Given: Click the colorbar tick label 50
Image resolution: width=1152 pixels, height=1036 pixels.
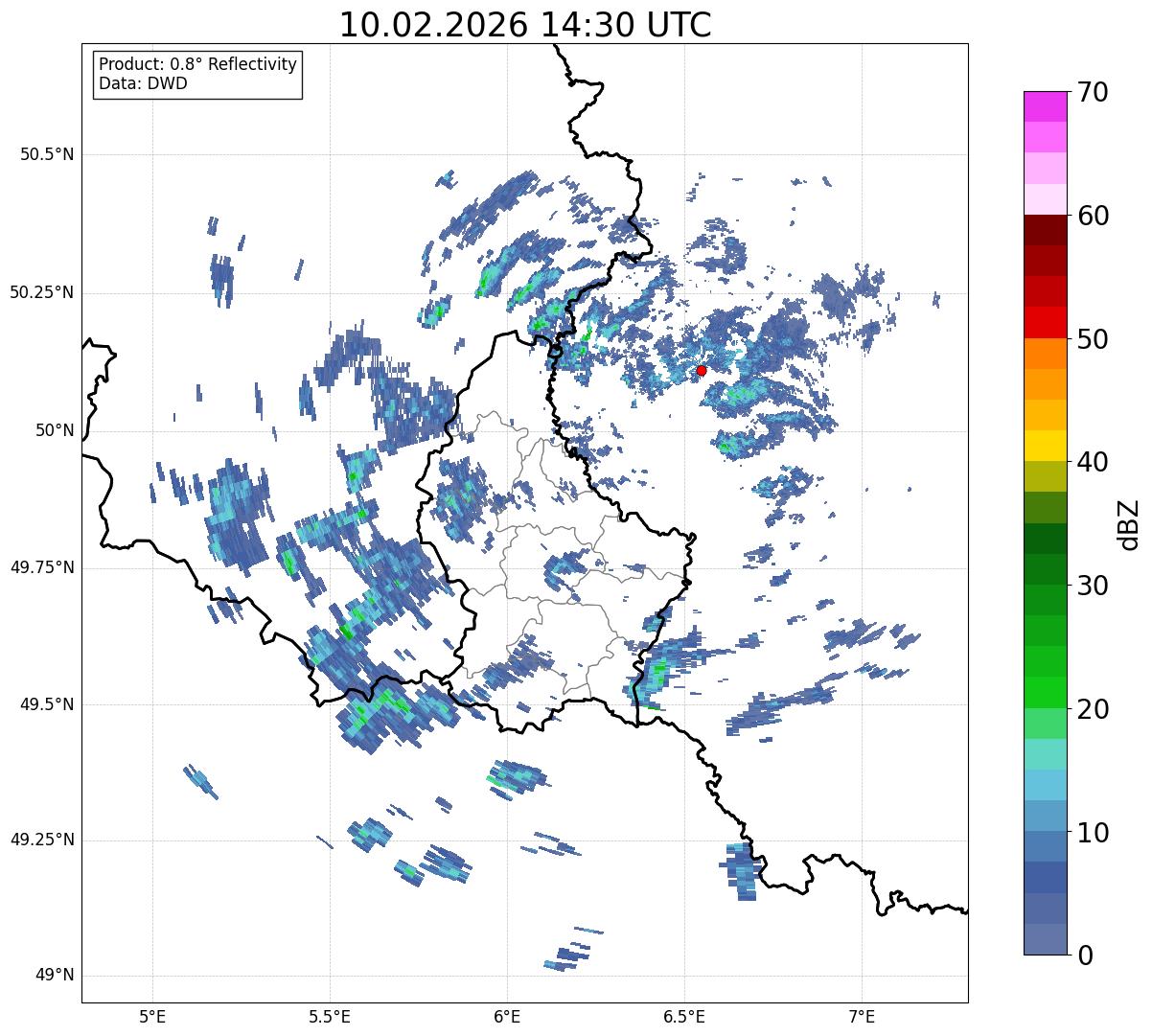Looking at the screenshot, I should click(1093, 339).
